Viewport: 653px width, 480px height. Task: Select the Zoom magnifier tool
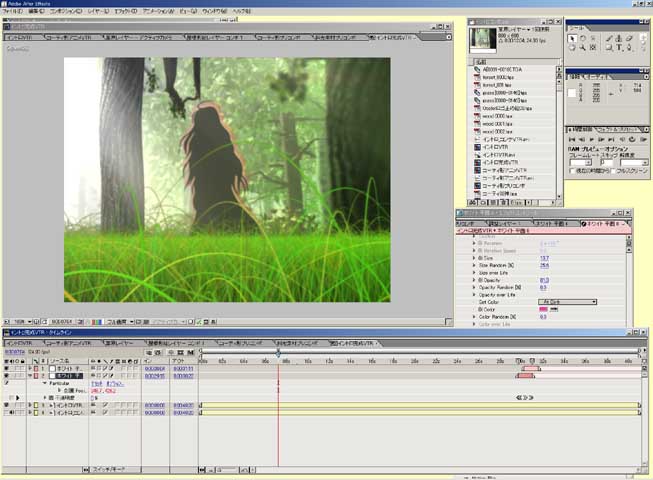coord(583,48)
